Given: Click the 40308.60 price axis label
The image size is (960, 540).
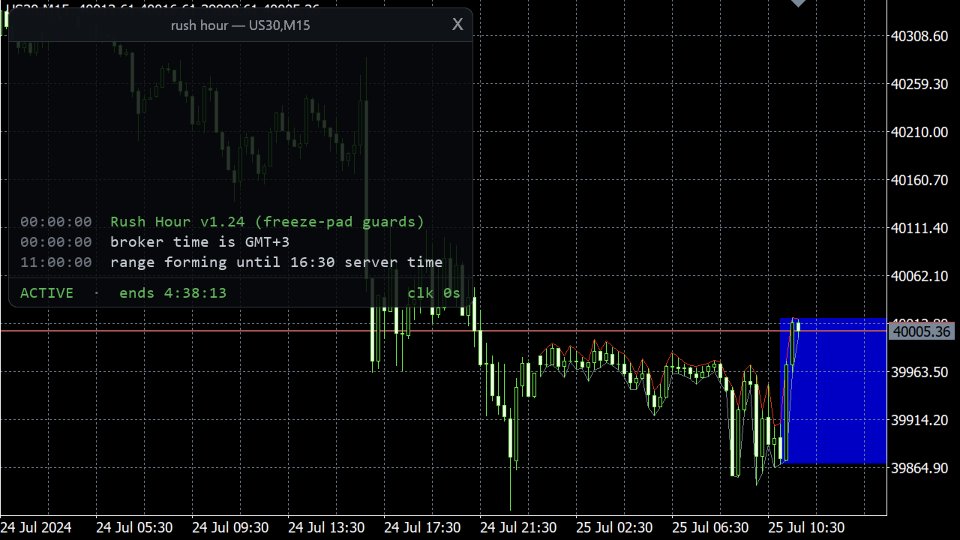Looking at the screenshot, I should [919, 36].
